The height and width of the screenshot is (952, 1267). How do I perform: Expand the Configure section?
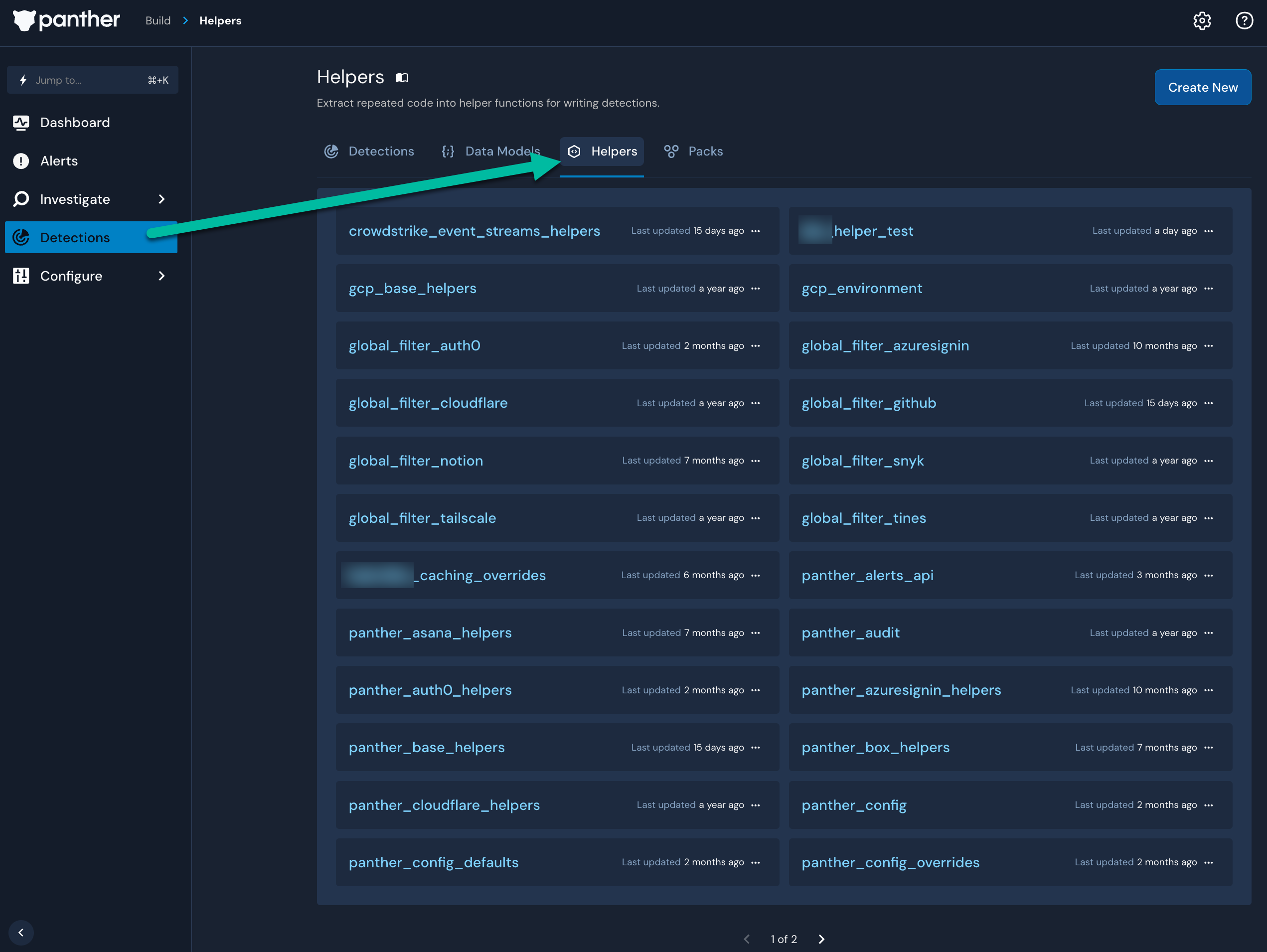pos(161,276)
